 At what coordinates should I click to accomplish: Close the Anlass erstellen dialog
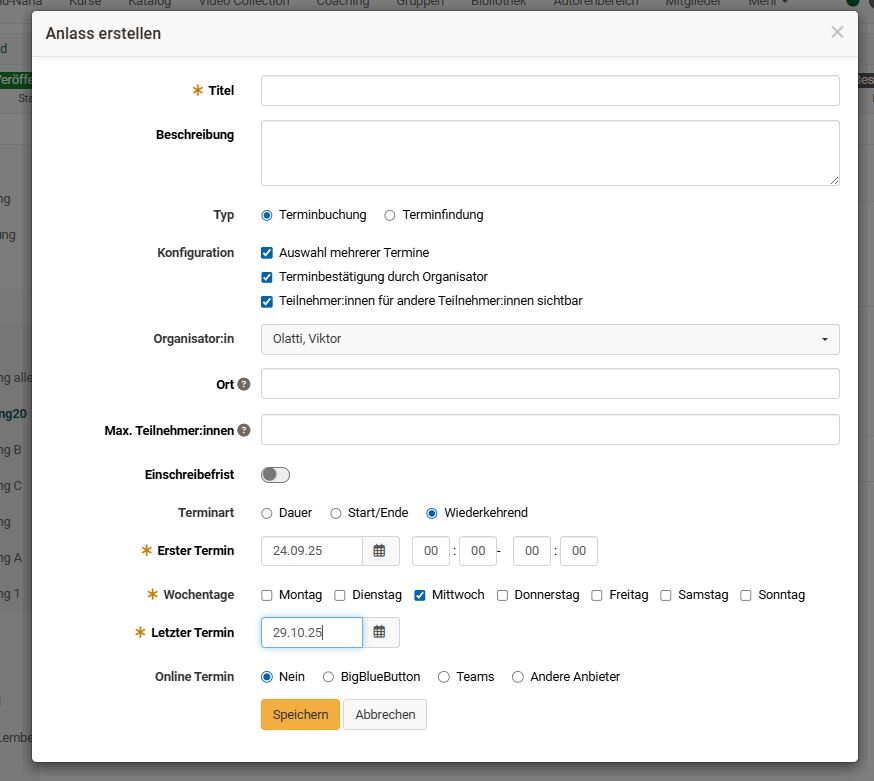837,32
